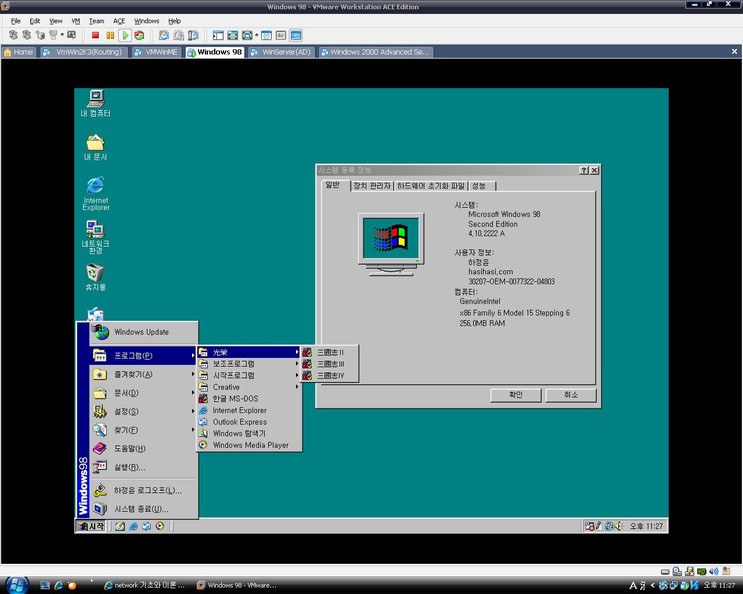Switch to Windows 2000 Advanced Server tab
Screen dimensions: 743x594
[375, 52]
